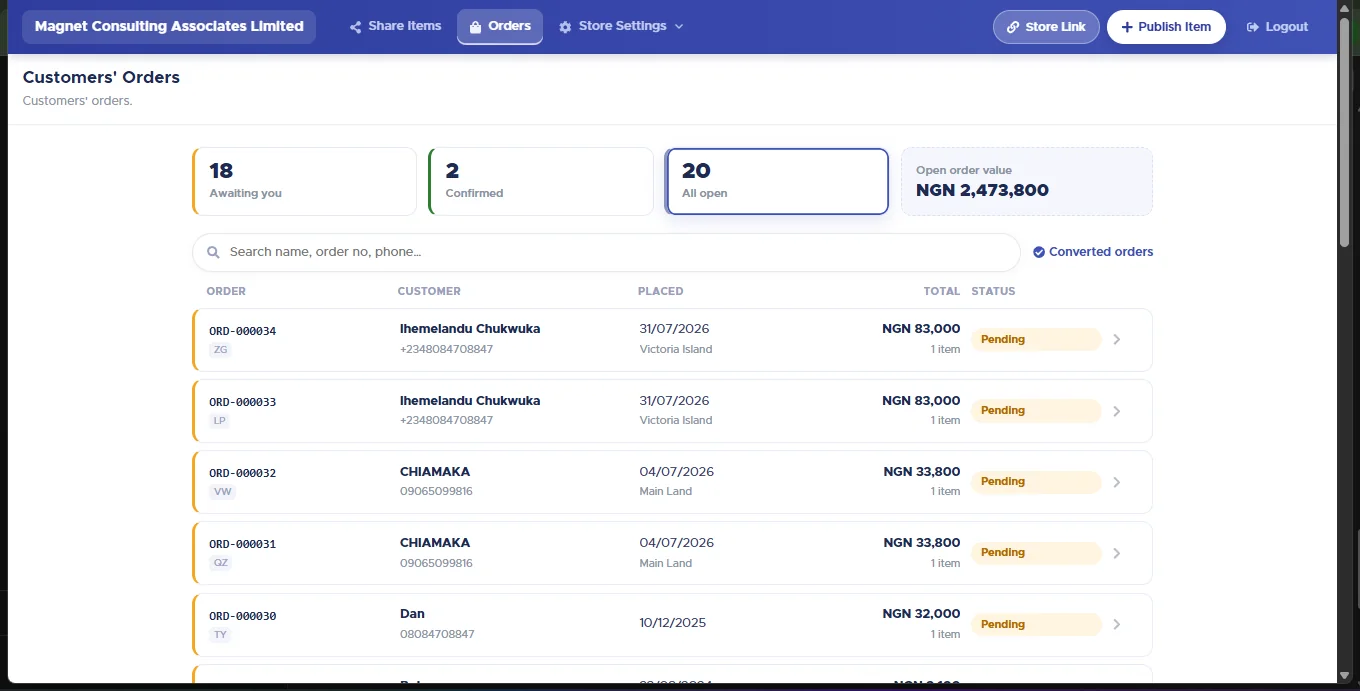Click the VW tag under ORD-000032

222,492
